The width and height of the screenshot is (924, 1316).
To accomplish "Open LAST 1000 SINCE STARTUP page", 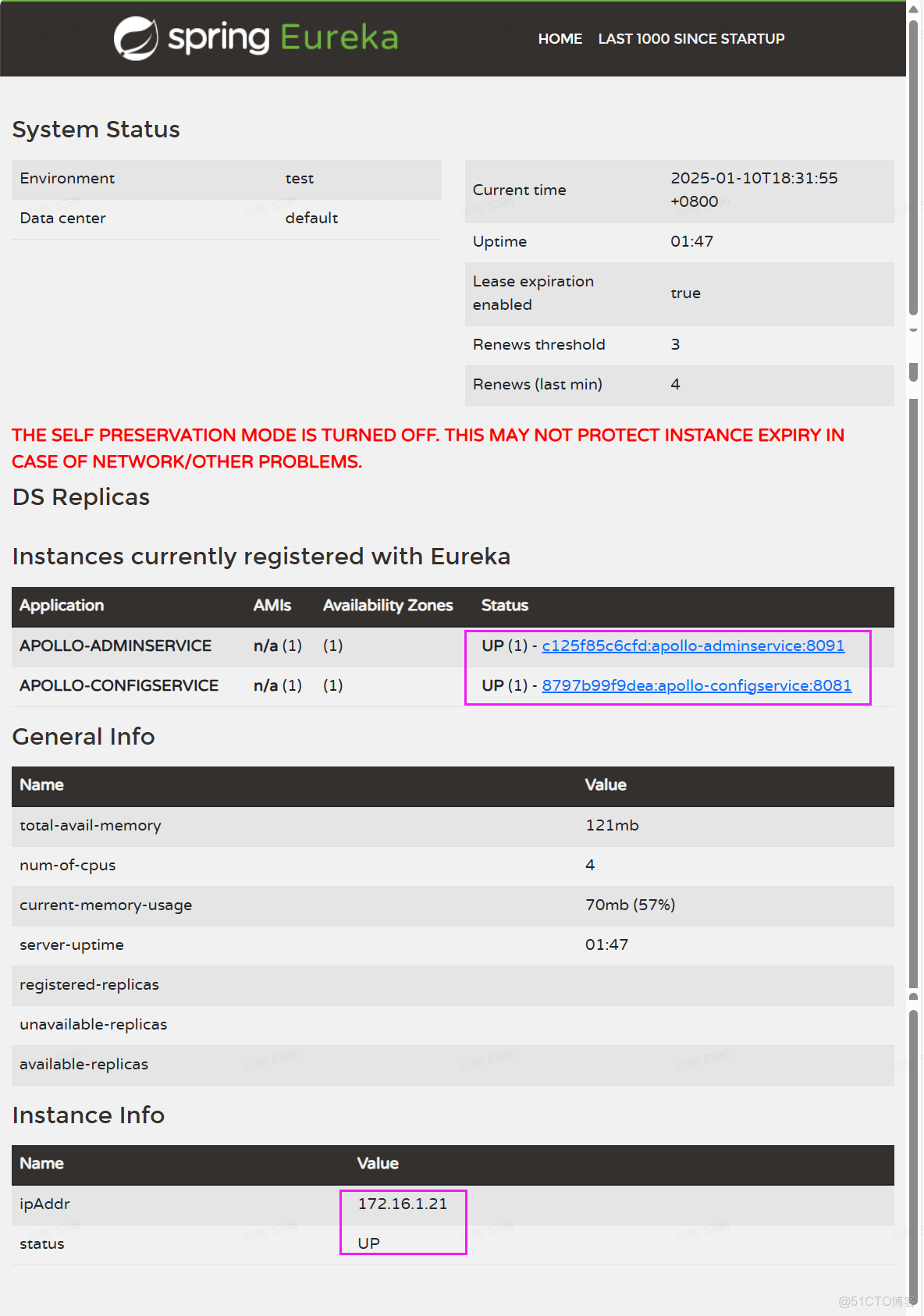I will pyautogui.click(x=691, y=39).
